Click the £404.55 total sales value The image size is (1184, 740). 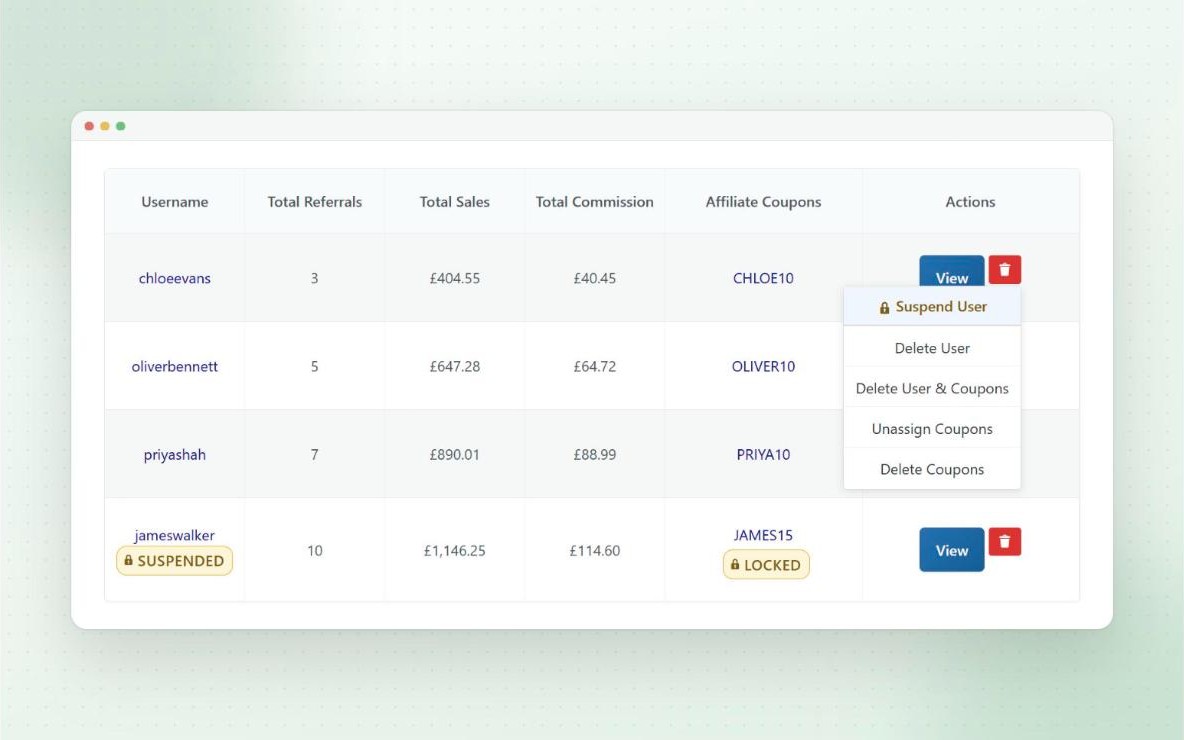[455, 278]
